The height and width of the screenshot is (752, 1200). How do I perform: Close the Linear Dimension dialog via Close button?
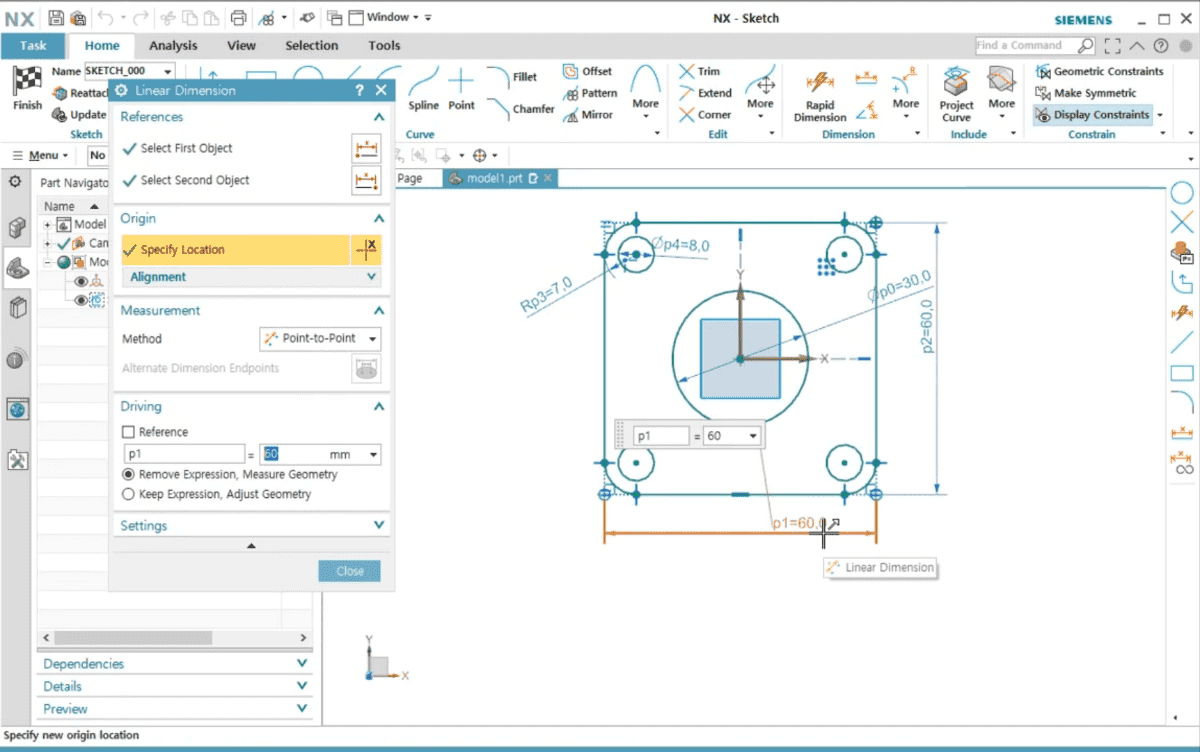click(x=350, y=571)
